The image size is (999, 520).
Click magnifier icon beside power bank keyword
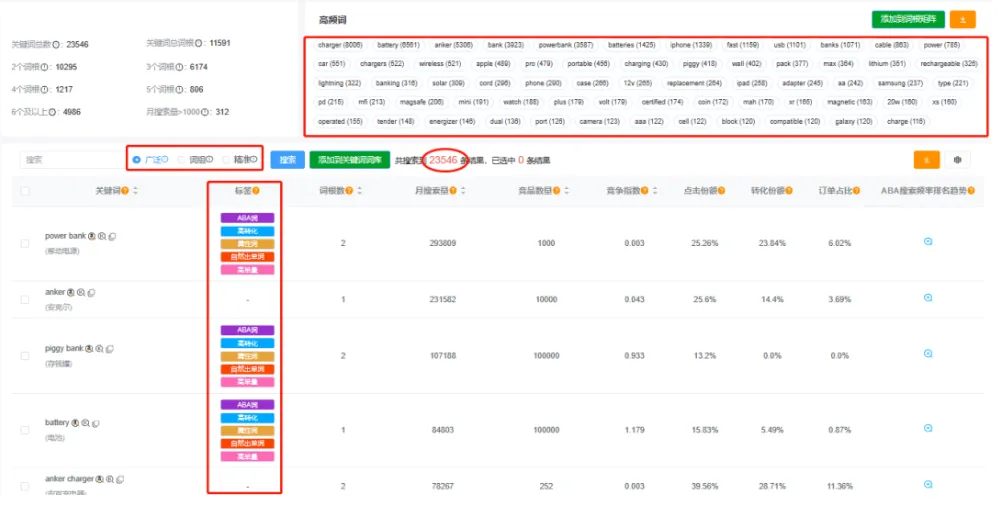tap(102, 236)
